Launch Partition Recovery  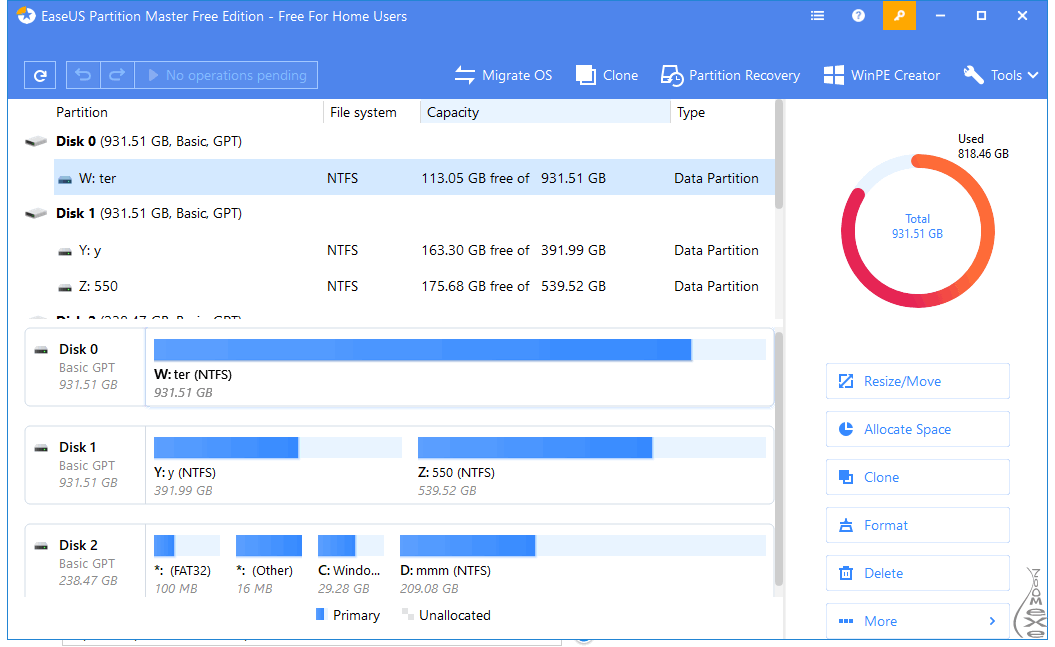coord(730,75)
